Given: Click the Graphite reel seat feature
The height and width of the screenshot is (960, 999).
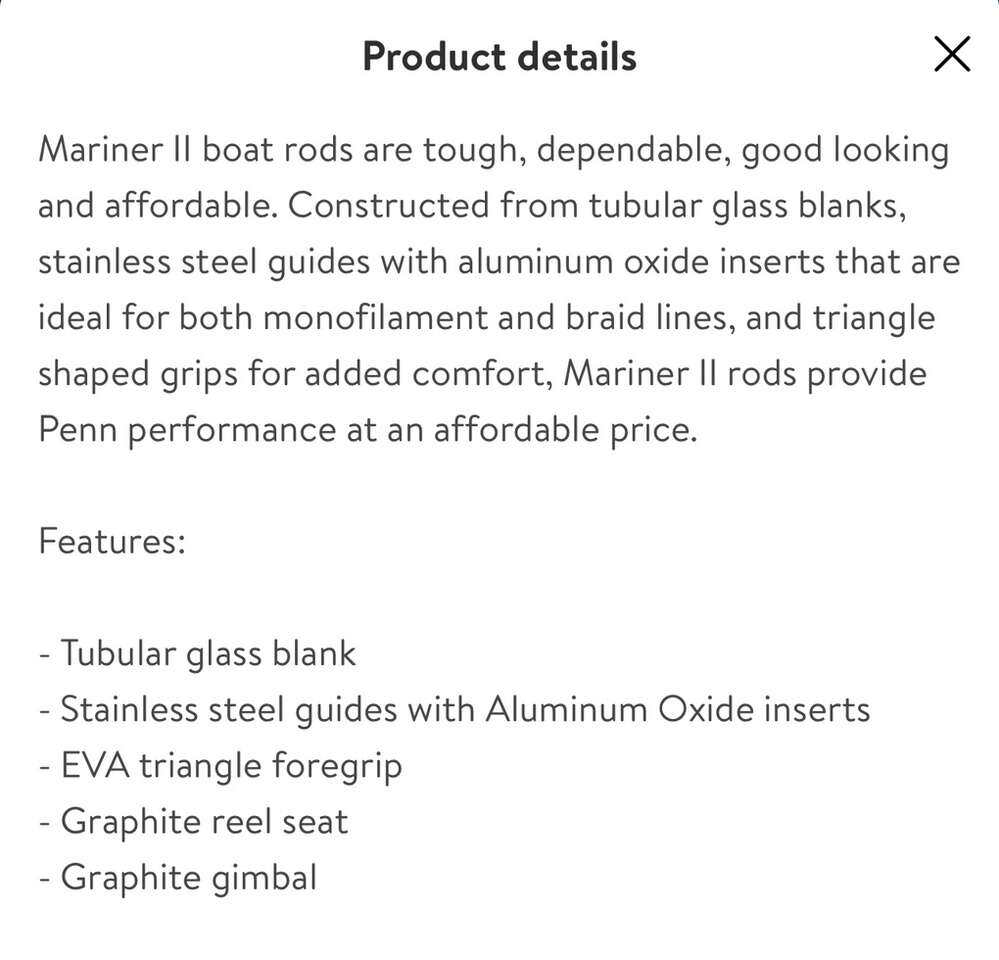Looking at the screenshot, I should pos(193,822).
